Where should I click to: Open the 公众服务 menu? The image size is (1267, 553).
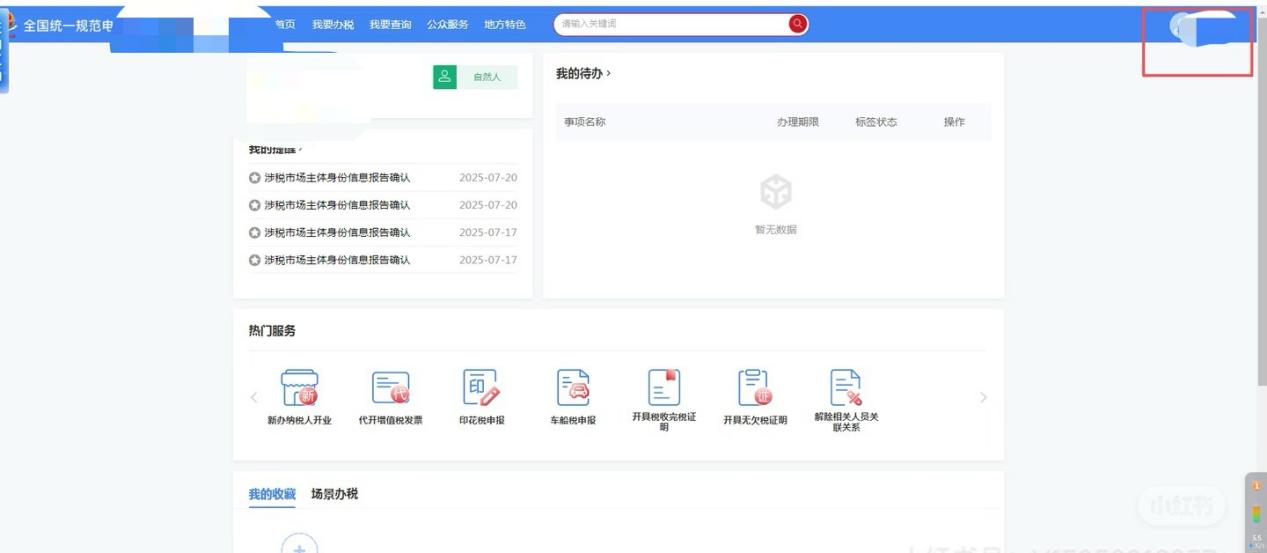coord(447,24)
